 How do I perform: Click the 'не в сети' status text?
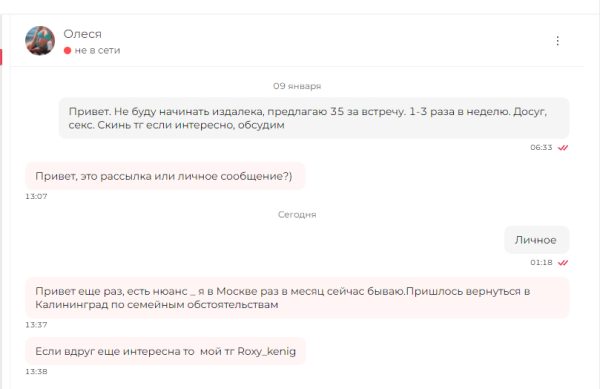pos(97,50)
